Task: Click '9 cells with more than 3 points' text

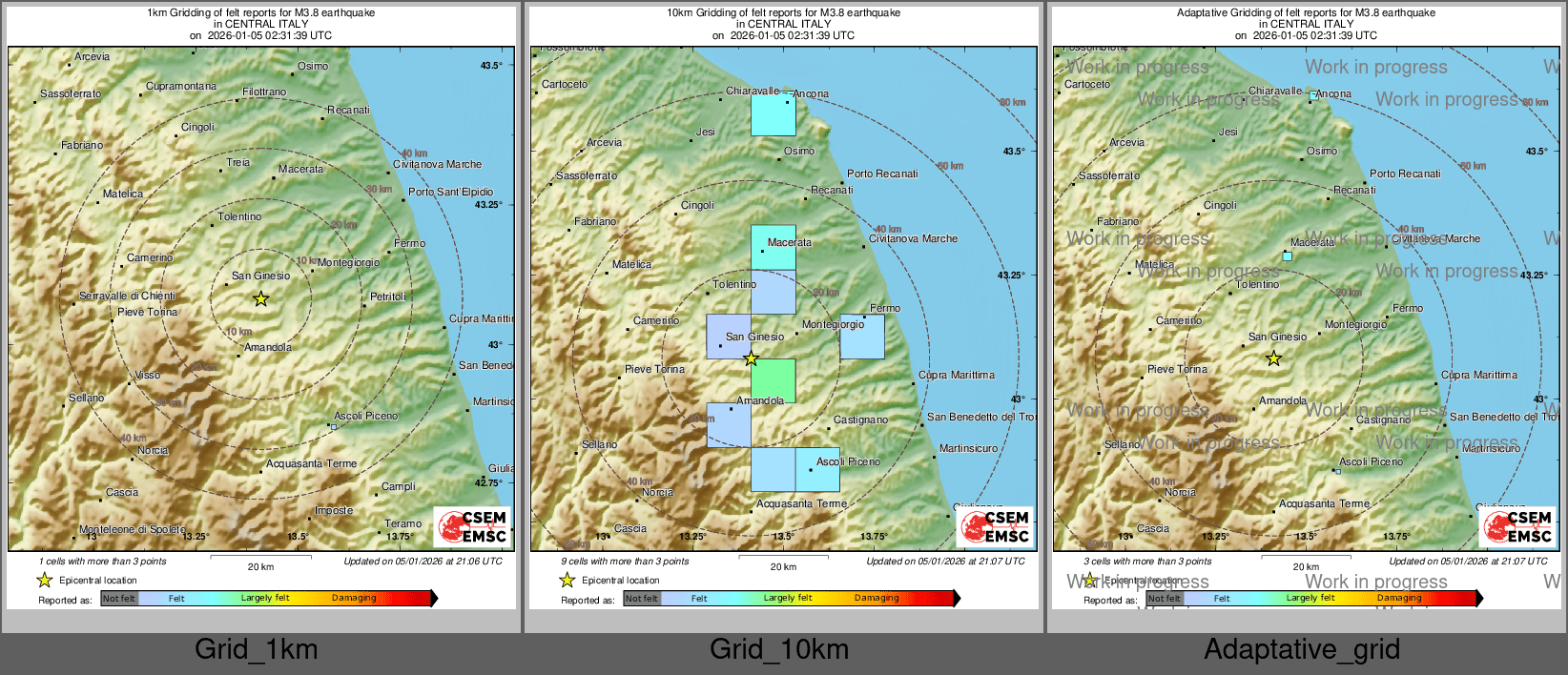Action: pos(626,561)
